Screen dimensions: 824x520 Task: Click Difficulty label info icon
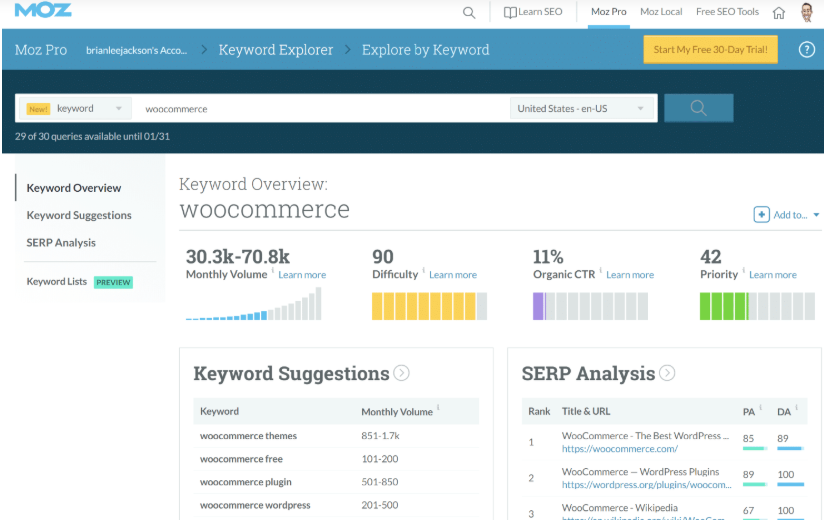[x=424, y=271]
